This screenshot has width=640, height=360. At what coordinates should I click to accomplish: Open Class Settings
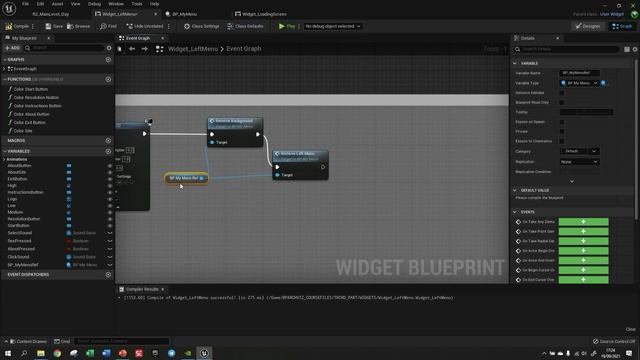pyautogui.click(x=202, y=26)
